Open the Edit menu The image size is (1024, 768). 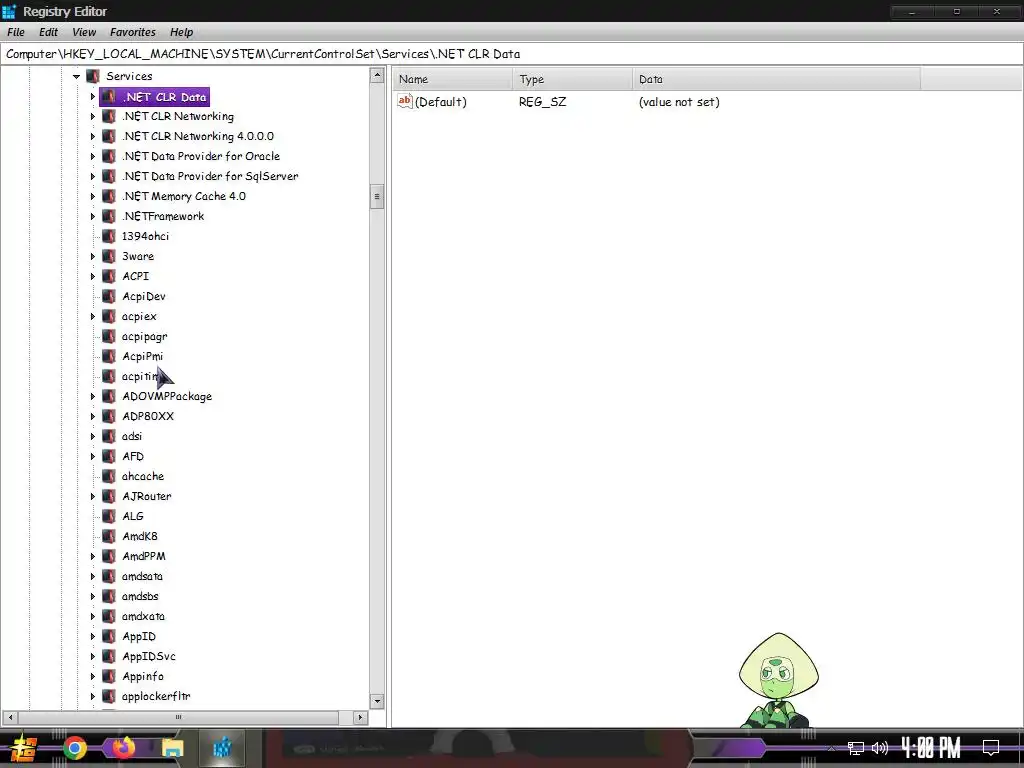pos(48,32)
